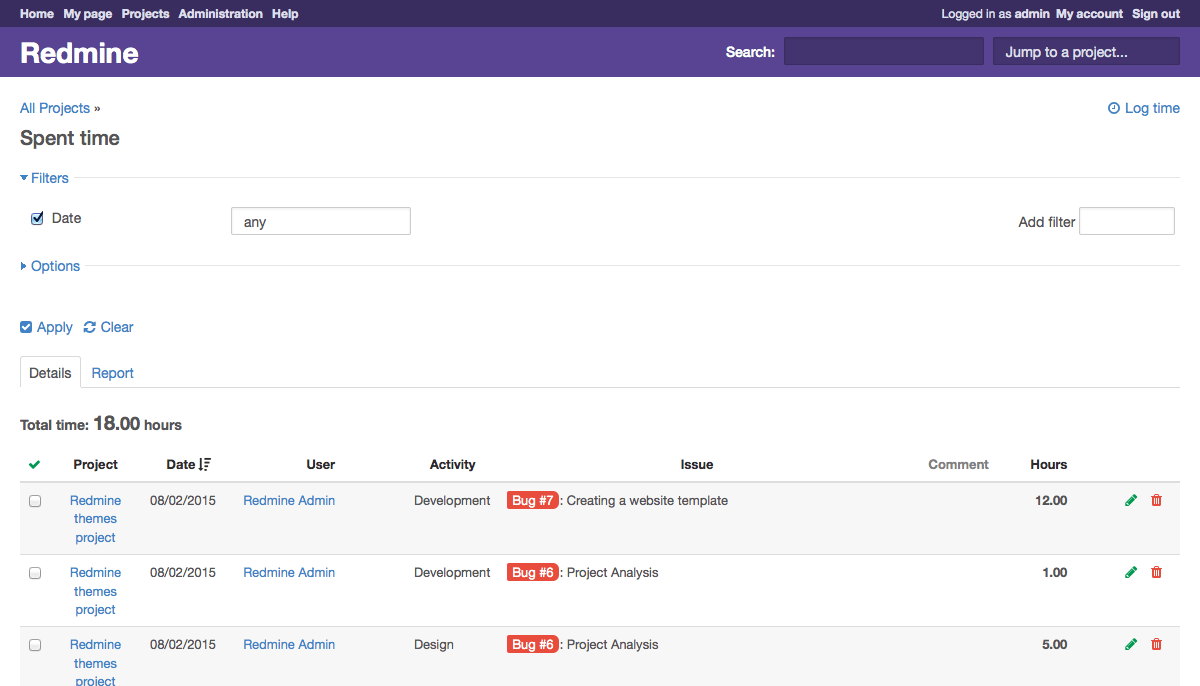
Task: Open My account link
Action: pos(1090,14)
